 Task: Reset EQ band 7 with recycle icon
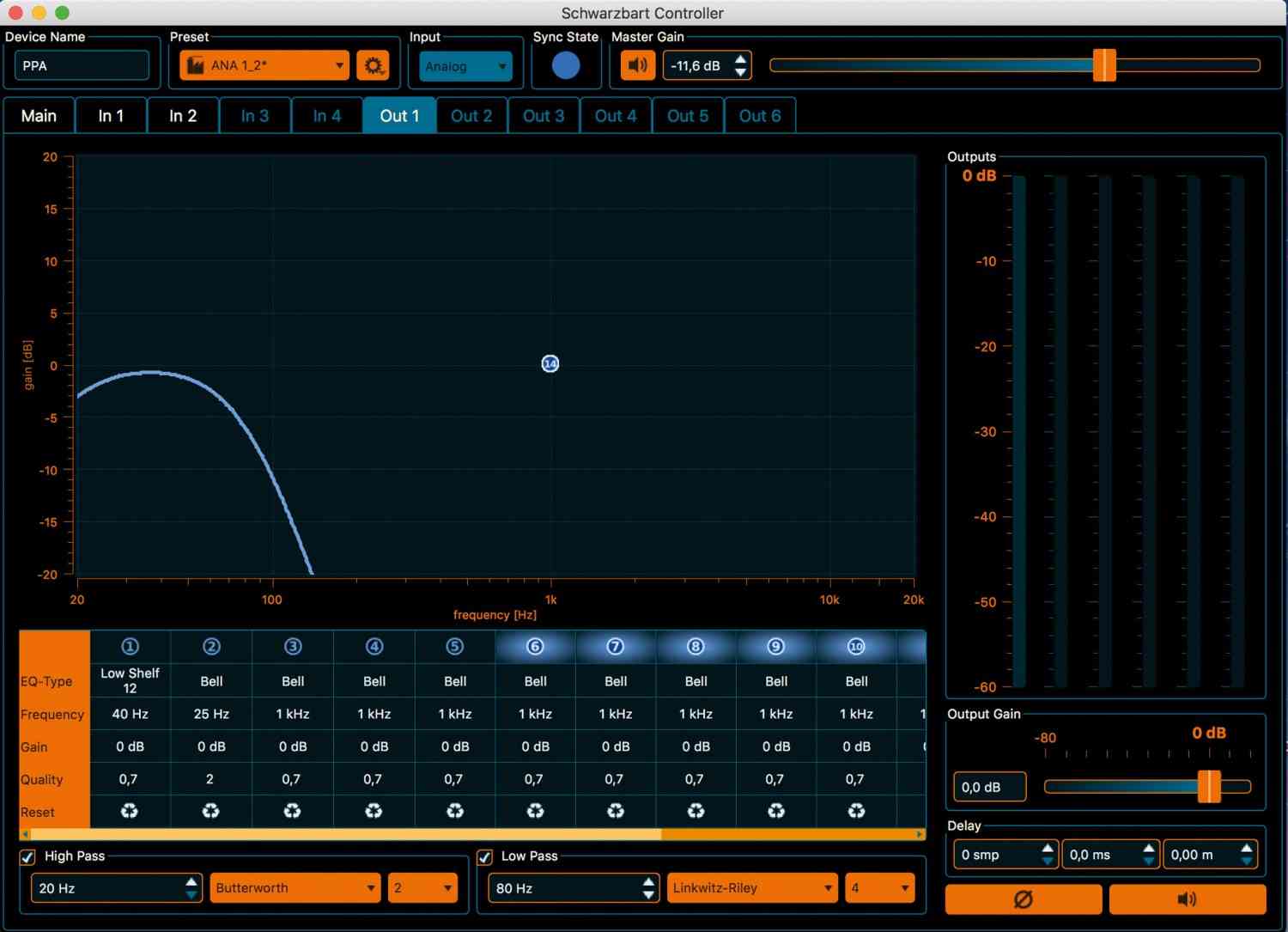tap(616, 811)
